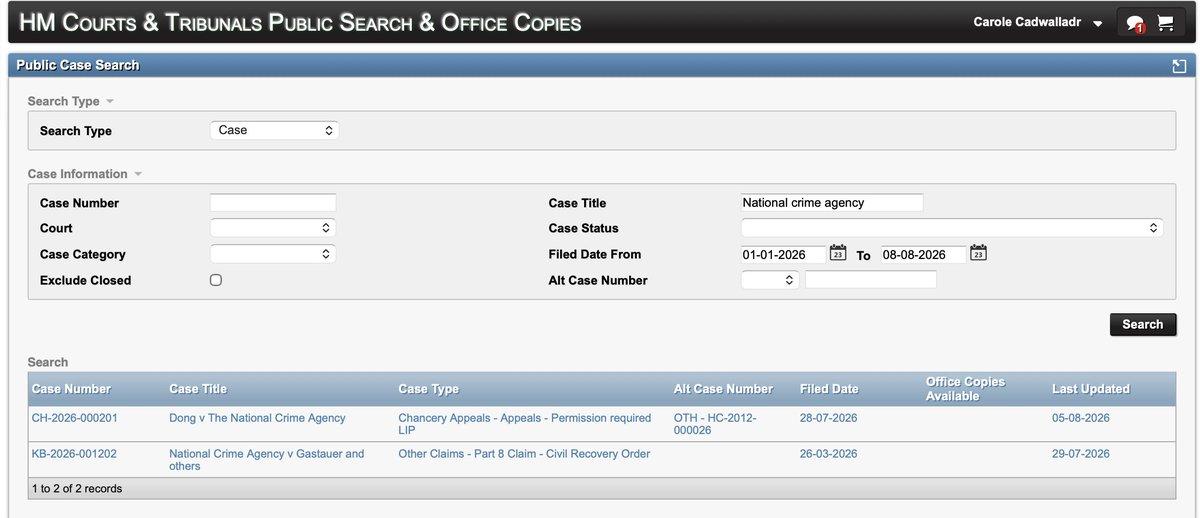Click the HM Courts & Tribunals site title

tap(300, 22)
